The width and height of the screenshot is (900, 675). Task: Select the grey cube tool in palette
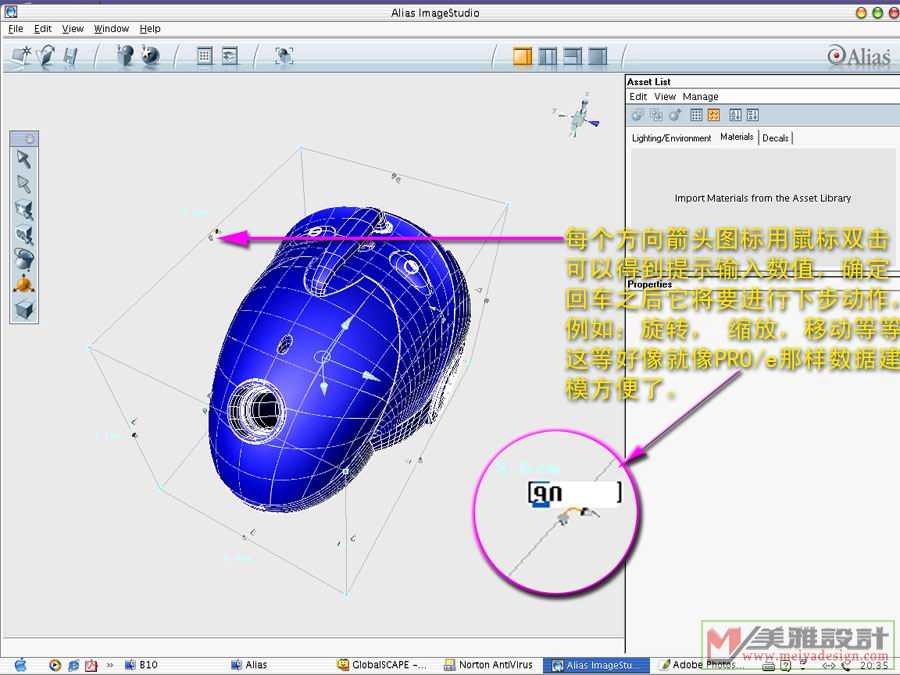click(24, 309)
